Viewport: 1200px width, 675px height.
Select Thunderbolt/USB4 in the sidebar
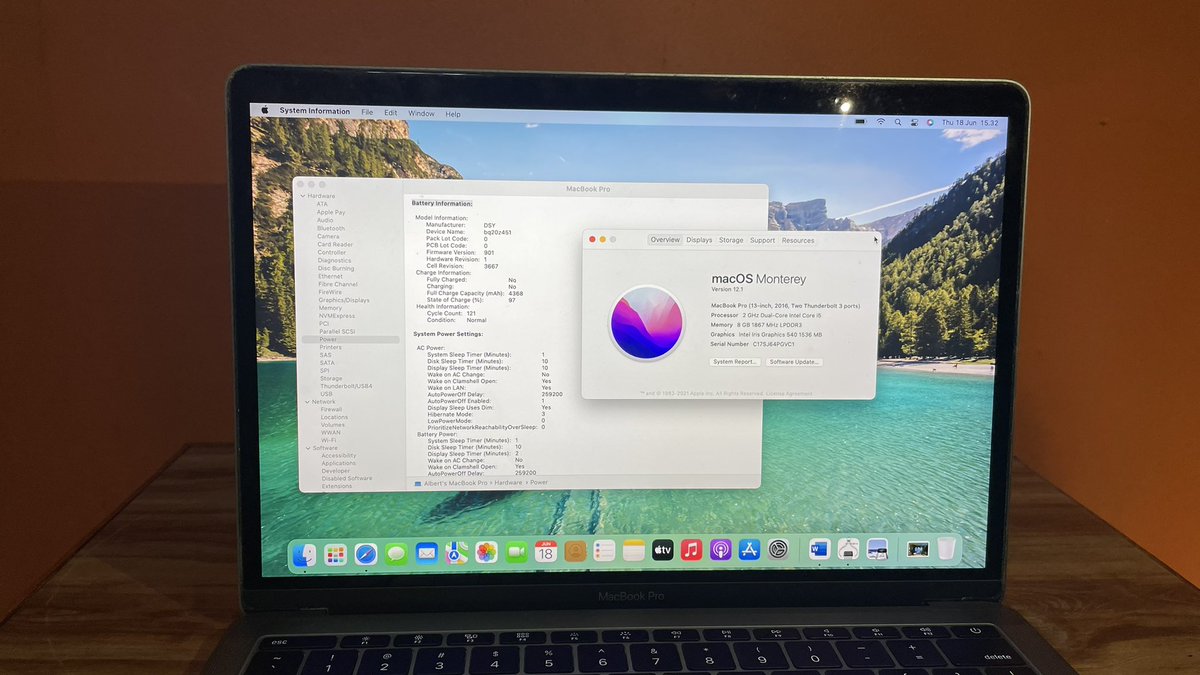346,386
